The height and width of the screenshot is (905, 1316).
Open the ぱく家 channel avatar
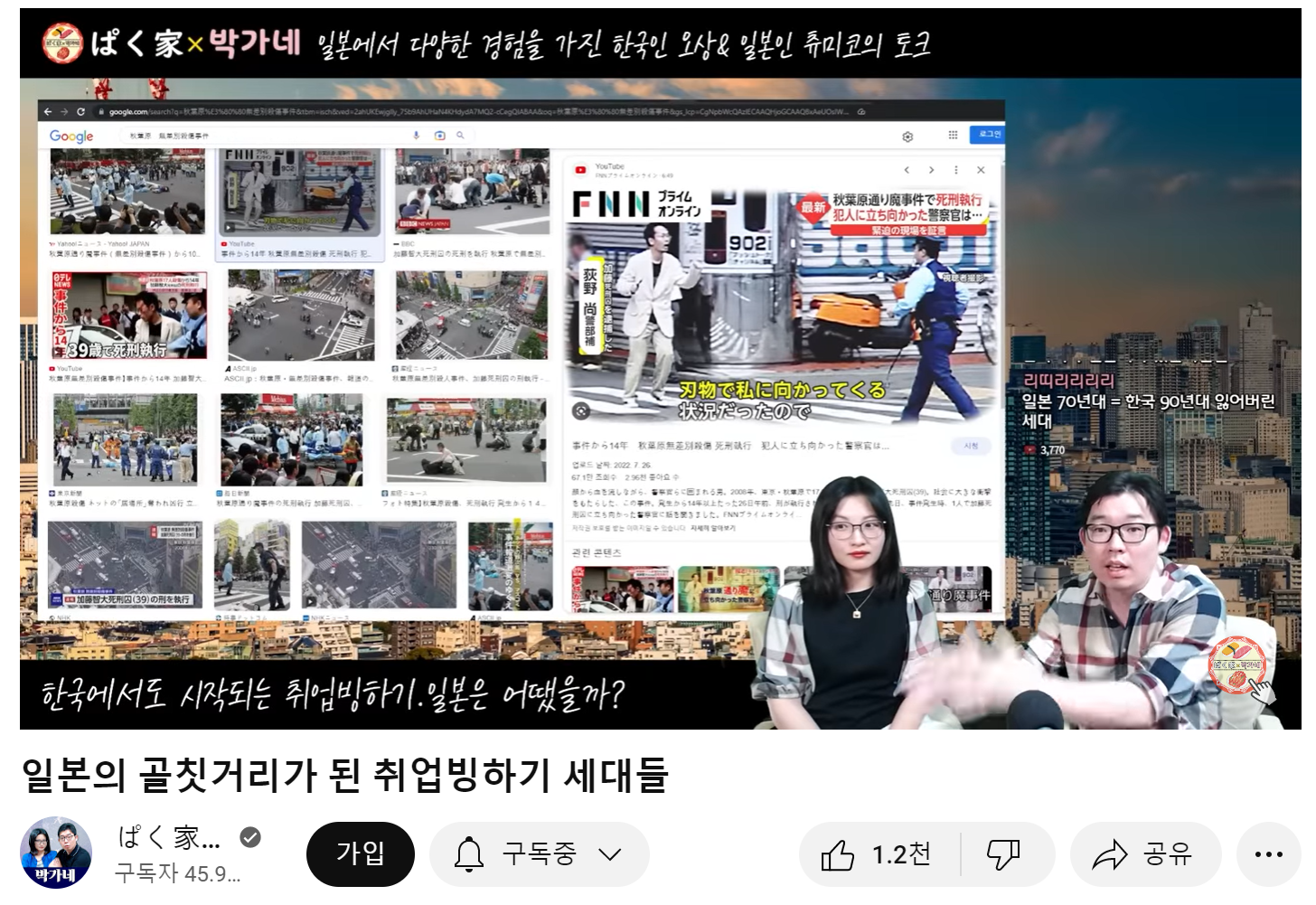point(56,853)
